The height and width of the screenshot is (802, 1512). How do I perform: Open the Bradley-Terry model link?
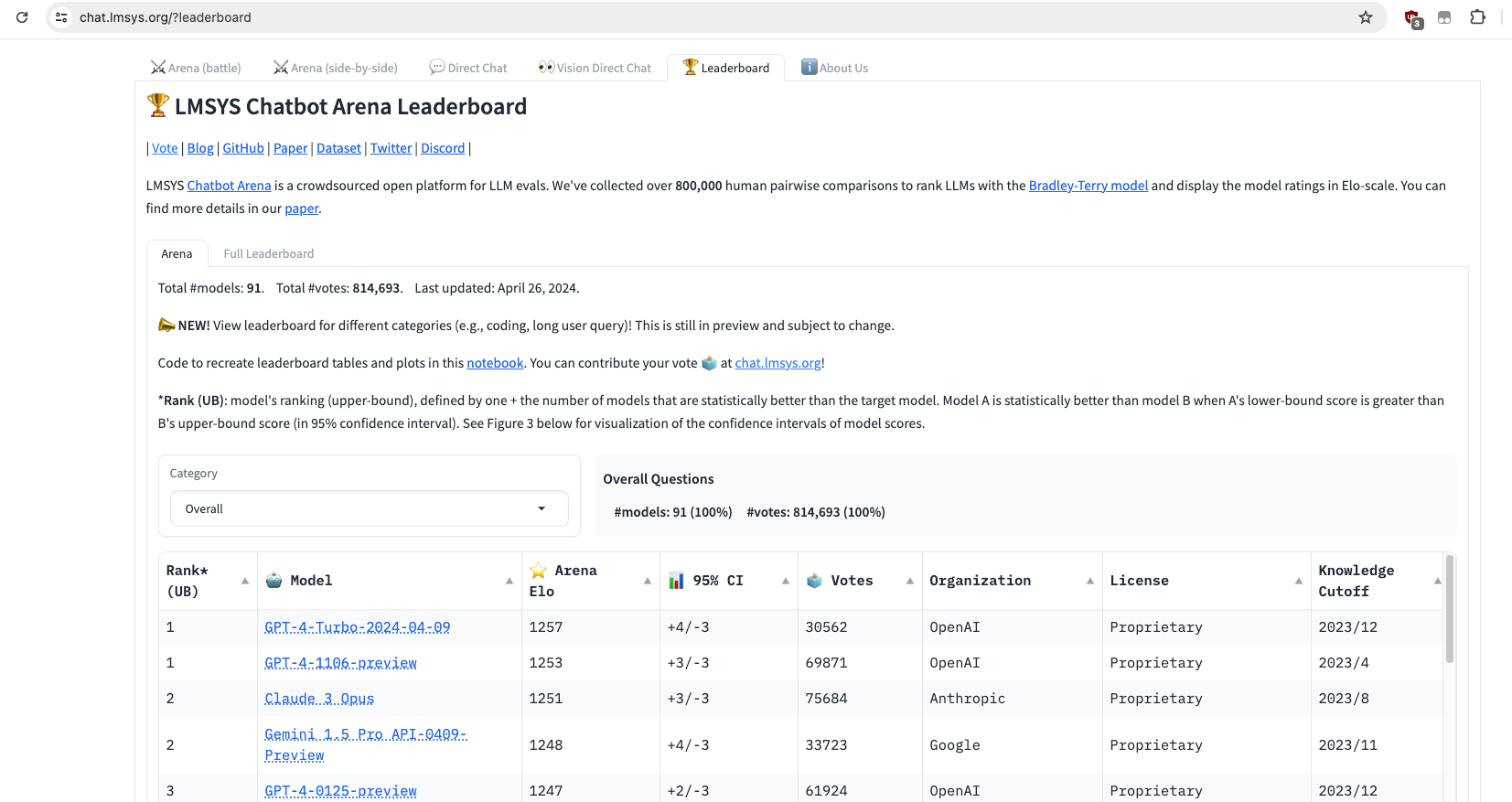point(1088,186)
